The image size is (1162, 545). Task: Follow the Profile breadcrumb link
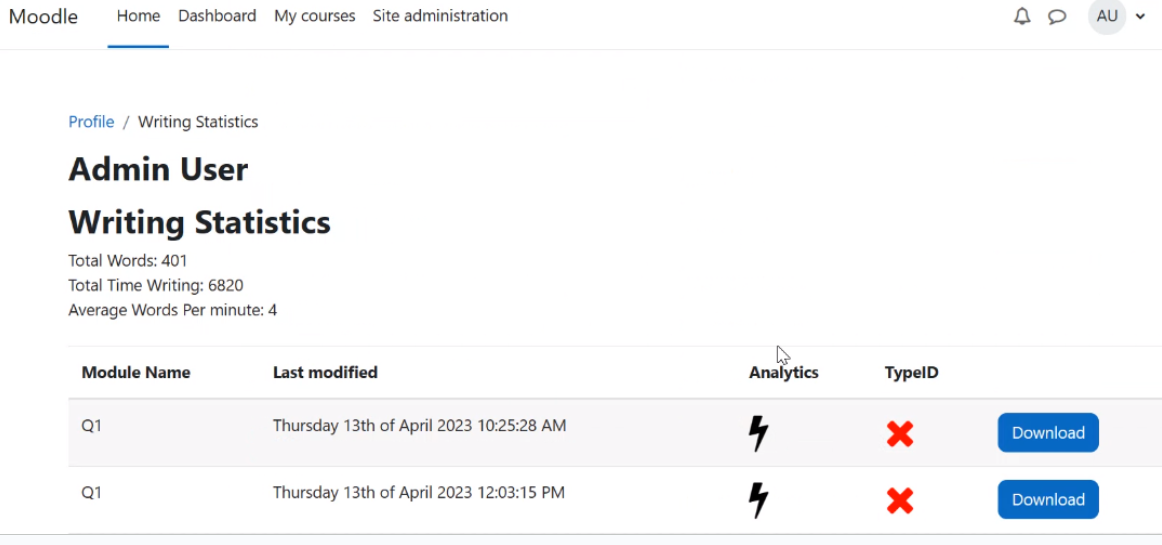point(91,122)
